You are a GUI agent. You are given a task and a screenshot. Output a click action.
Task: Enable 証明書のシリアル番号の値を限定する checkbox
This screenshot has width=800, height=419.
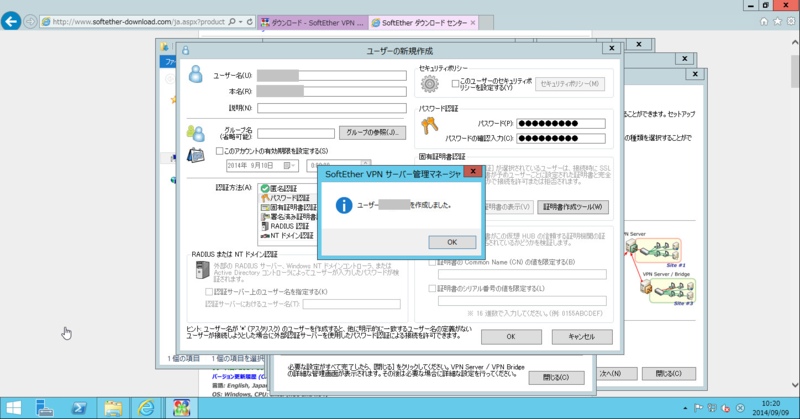[x=432, y=288]
